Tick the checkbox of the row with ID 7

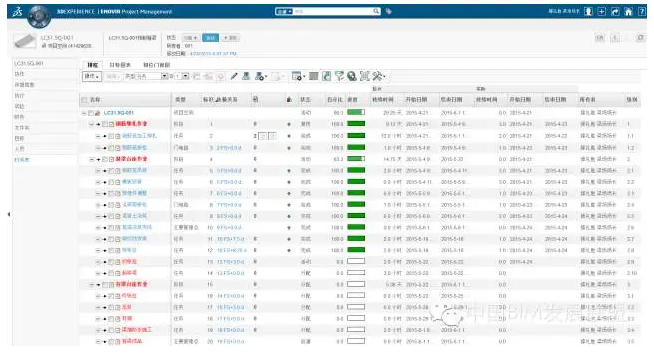(x=111, y=194)
